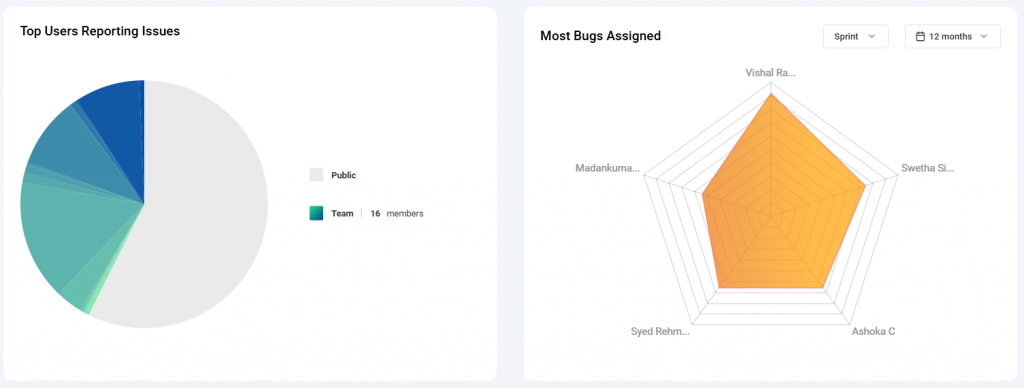Click the Ashoka C radar axis label
Viewport: 1024px width, 388px height.
pos(873,331)
